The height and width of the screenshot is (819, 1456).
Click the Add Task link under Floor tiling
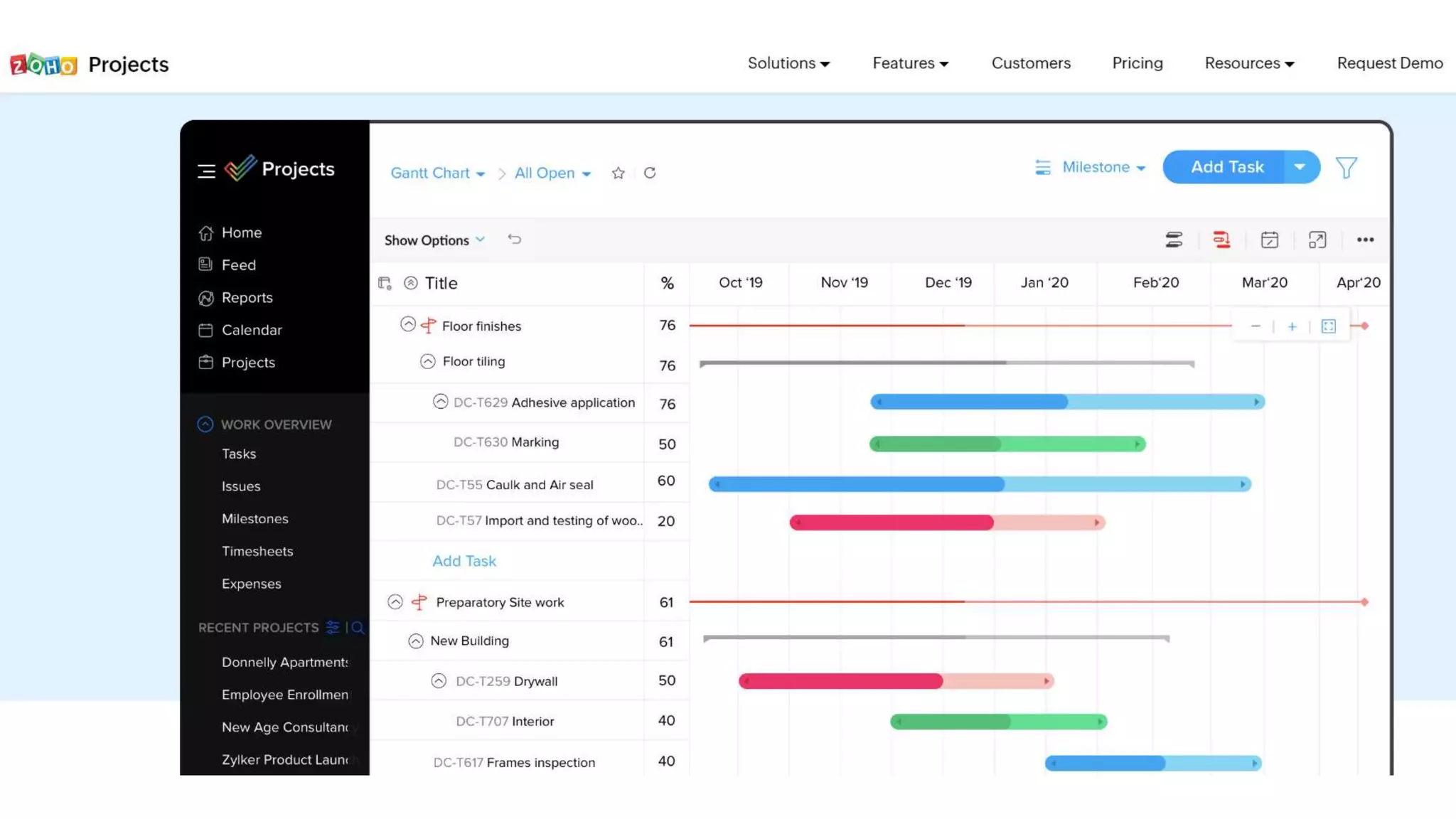click(464, 561)
